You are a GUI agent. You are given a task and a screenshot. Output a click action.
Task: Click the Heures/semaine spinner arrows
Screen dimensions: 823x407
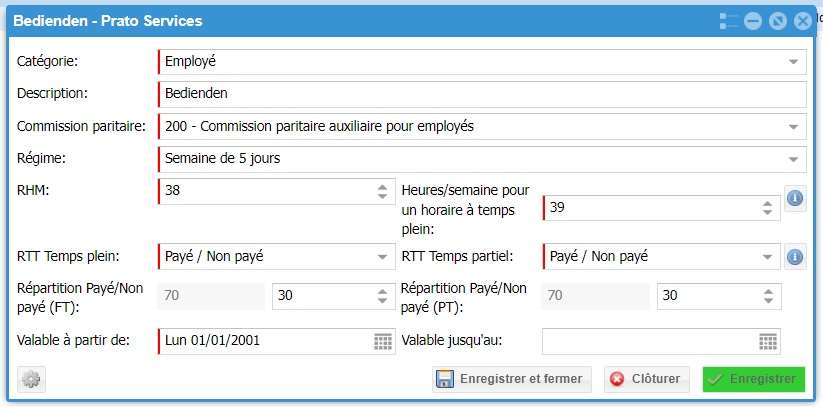pyautogui.click(x=768, y=208)
